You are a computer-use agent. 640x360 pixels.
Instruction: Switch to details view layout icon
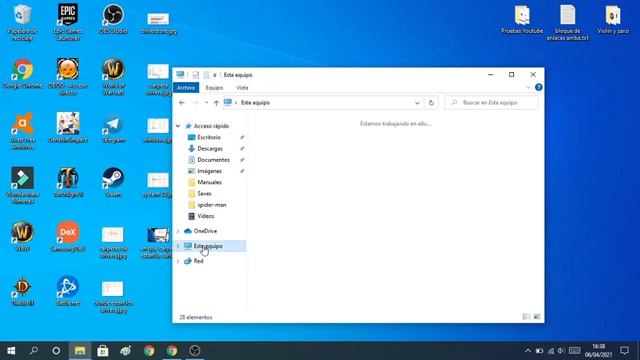click(x=527, y=317)
